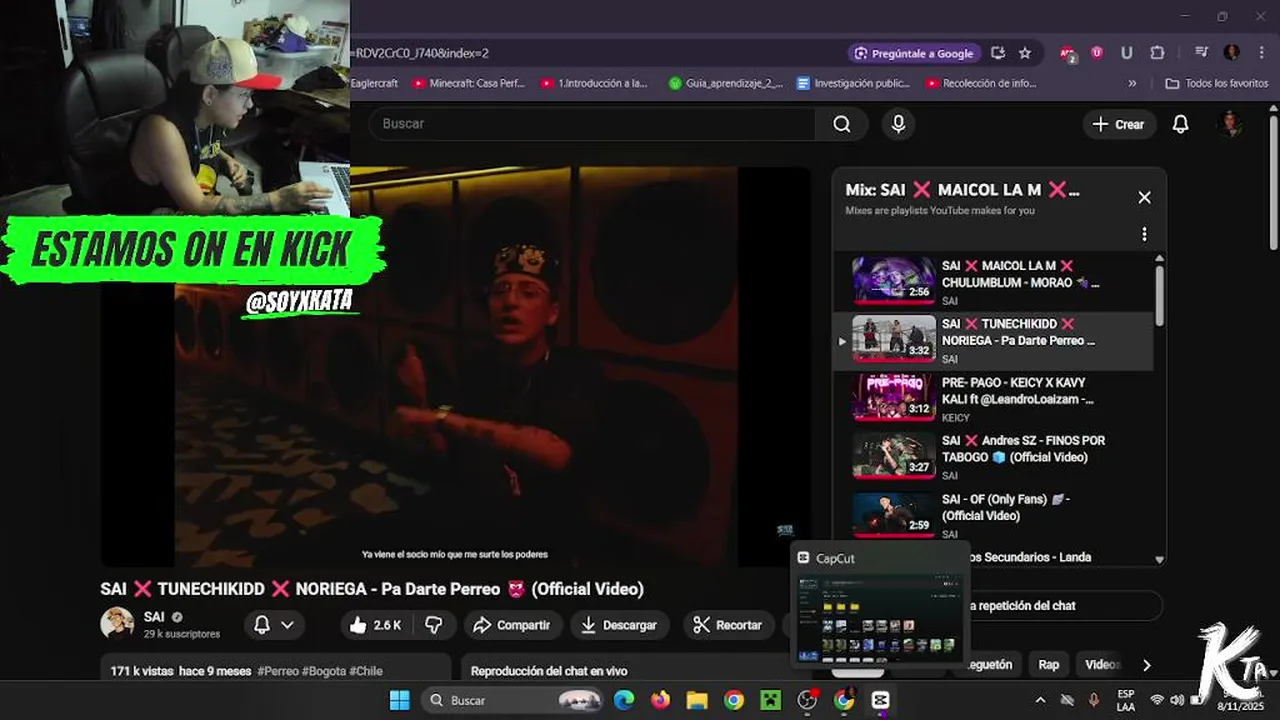Start voice search with the microphone icon
The width and height of the screenshot is (1280, 720).
pyautogui.click(x=898, y=124)
